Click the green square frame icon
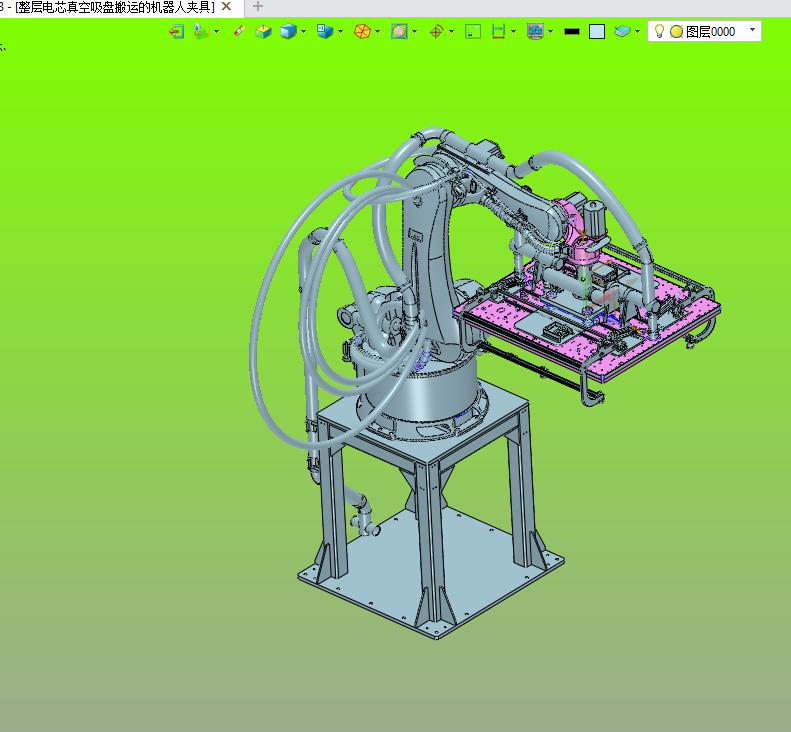This screenshot has height=732, width=791. pyautogui.click(x=473, y=32)
